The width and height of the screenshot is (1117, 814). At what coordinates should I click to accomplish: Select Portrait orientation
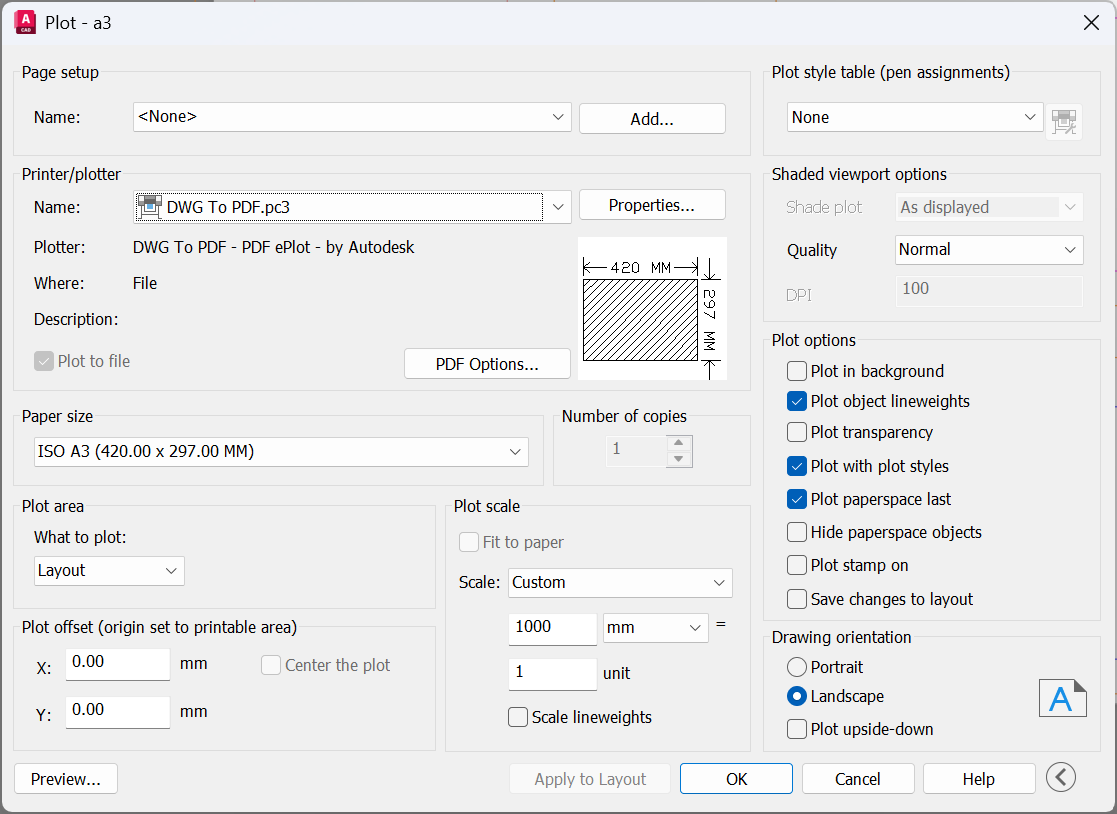click(x=797, y=667)
